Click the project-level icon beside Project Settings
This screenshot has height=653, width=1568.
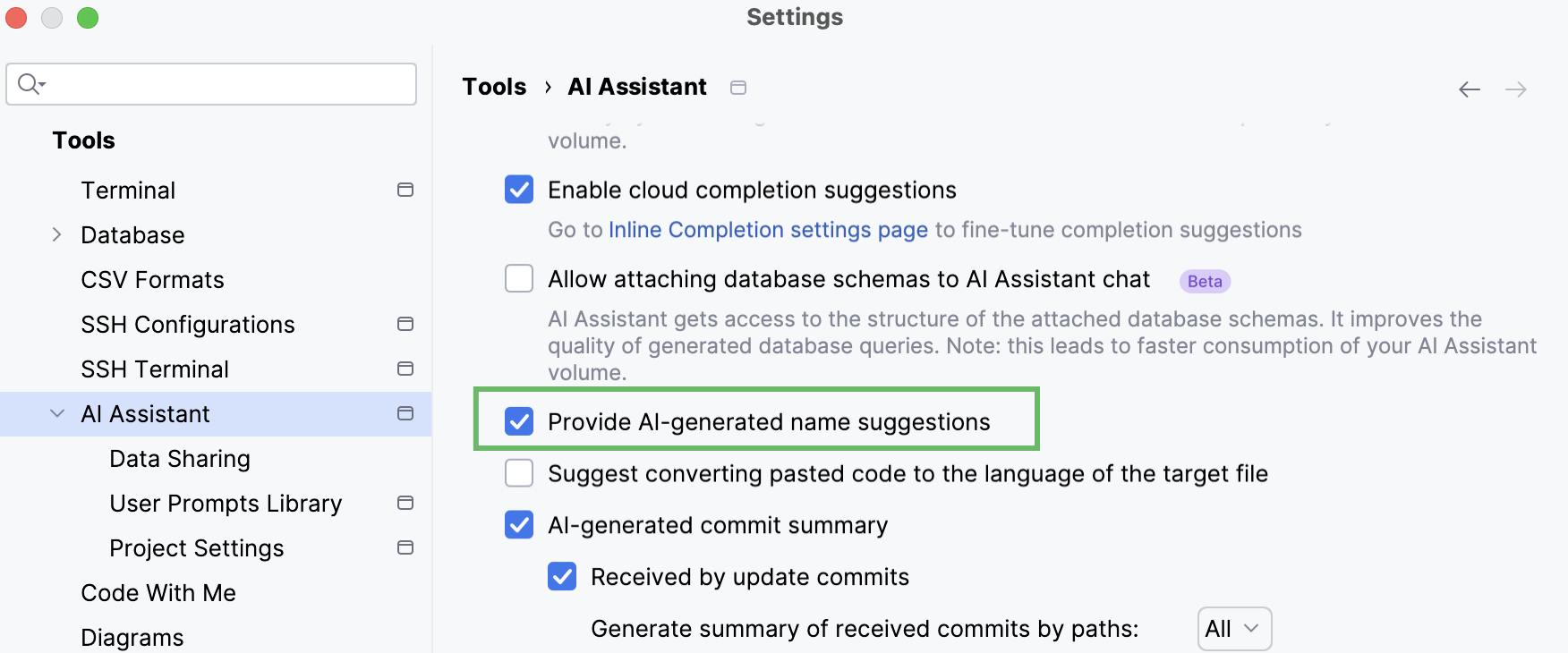tap(405, 547)
